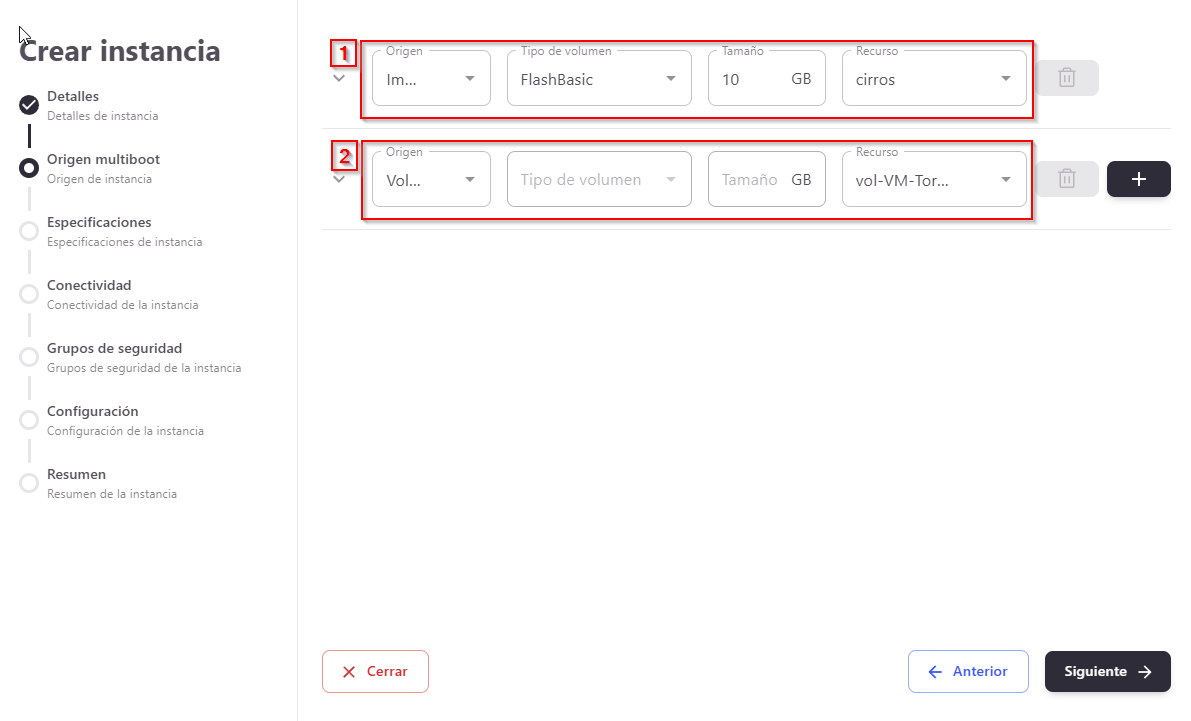1191x721 pixels.
Task: Click the trash icon for the second volume row
Action: 1067,179
